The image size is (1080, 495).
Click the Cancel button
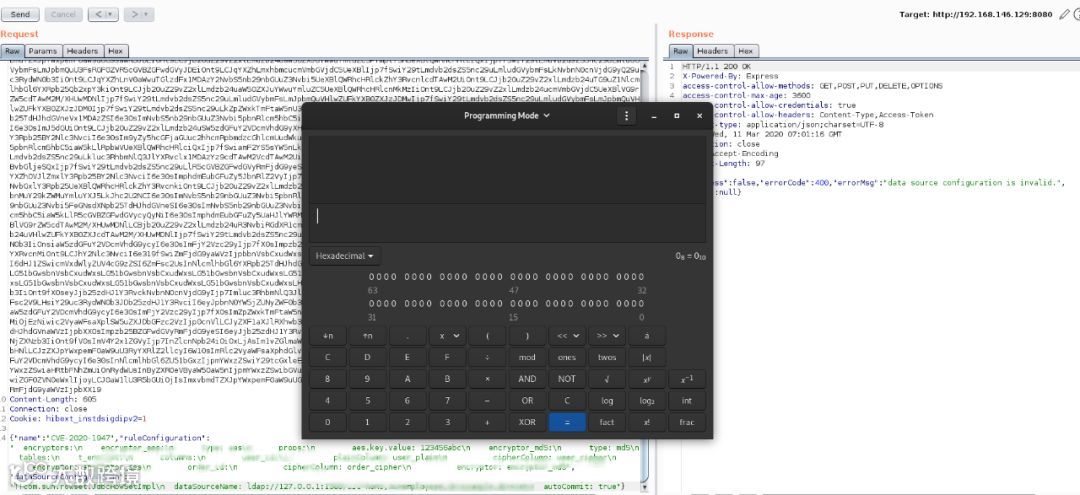coord(63,14)
